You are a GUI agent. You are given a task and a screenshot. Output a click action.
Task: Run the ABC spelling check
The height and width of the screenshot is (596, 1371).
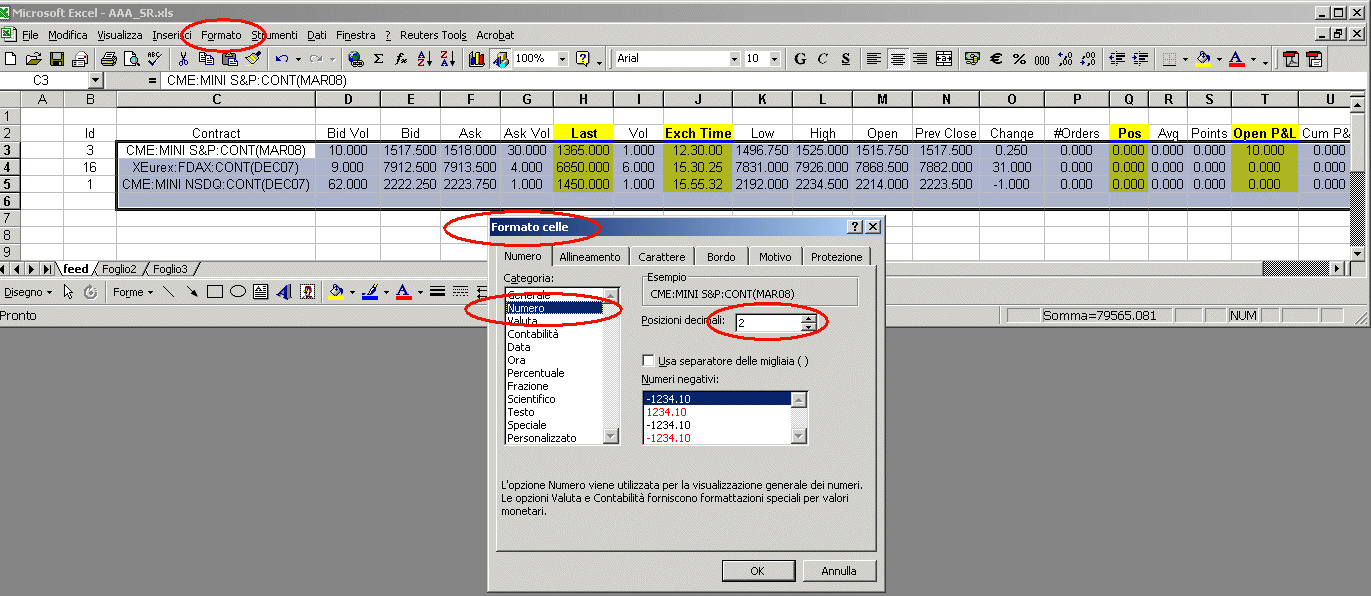coord(155,59)
